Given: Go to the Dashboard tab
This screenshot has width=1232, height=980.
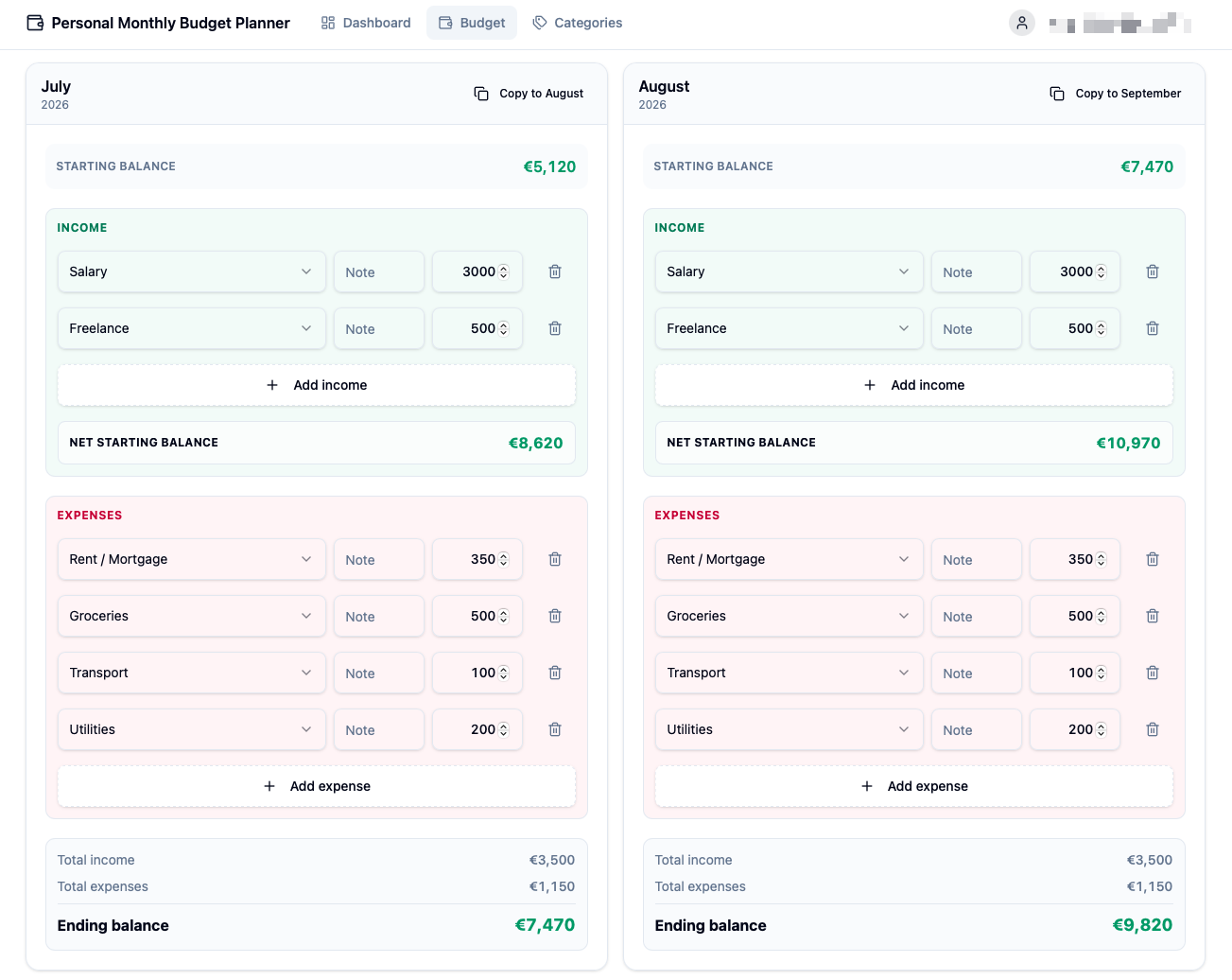Looking at the screenshot, I should [366, 23].
